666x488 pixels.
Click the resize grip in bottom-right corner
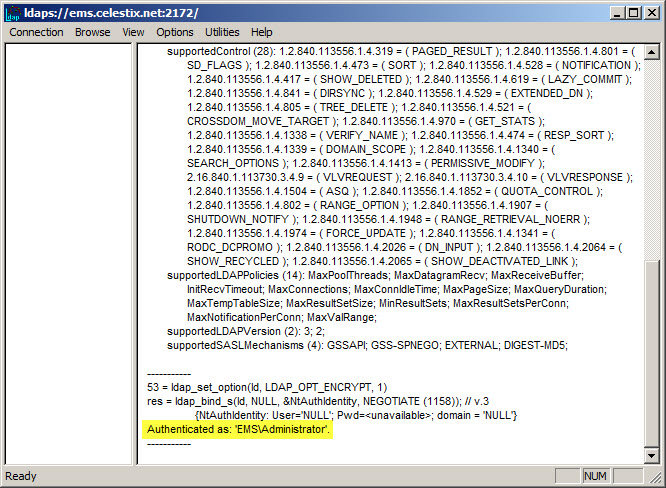[x=657, y=479]
